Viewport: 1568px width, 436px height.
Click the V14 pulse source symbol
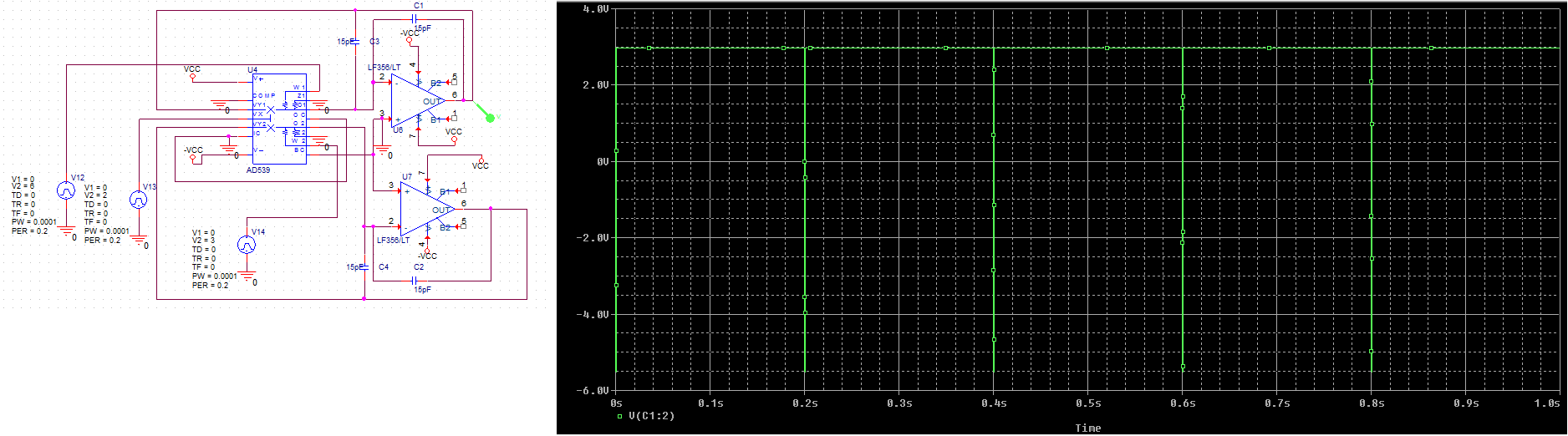tap(247, 245)
